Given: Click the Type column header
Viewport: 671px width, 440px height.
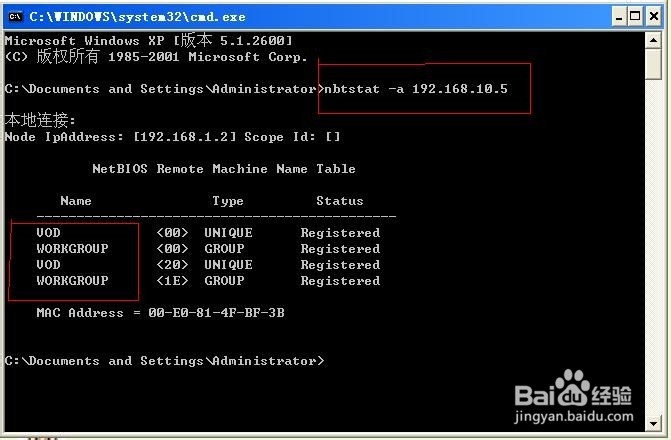Looking at the screenshot, I should [227, 201].
